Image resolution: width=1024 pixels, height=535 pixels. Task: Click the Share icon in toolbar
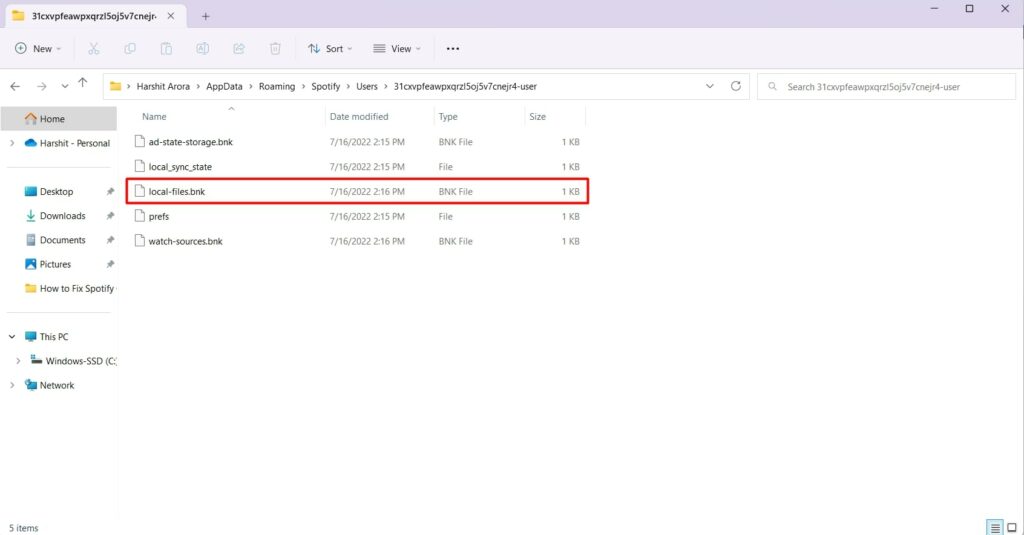point(239,48)
